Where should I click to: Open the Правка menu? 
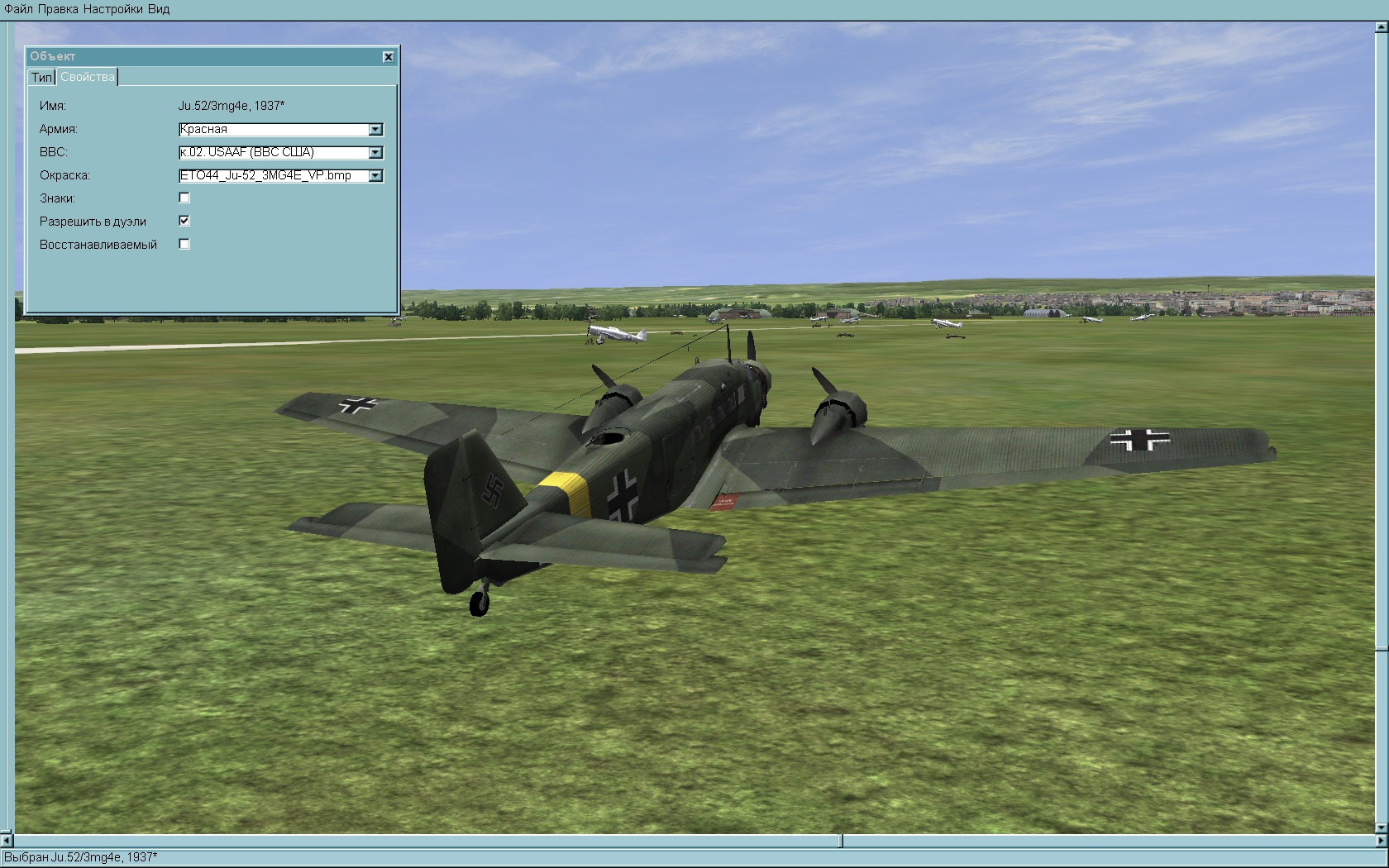(58, 9)
